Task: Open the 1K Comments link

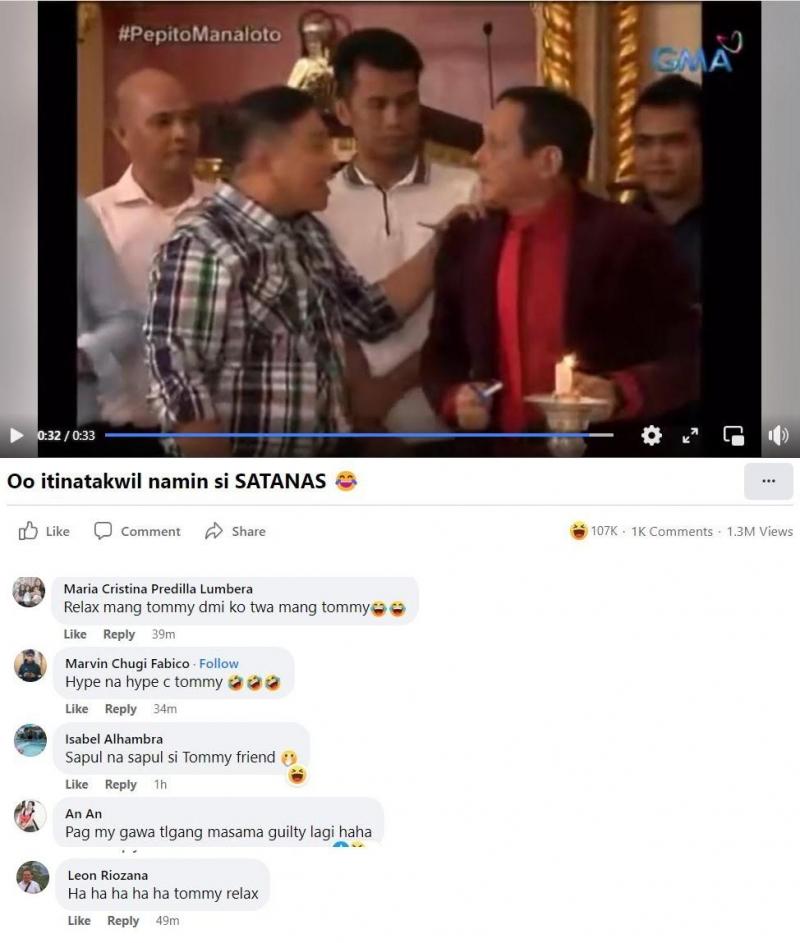Action: (x=671, y=532)
